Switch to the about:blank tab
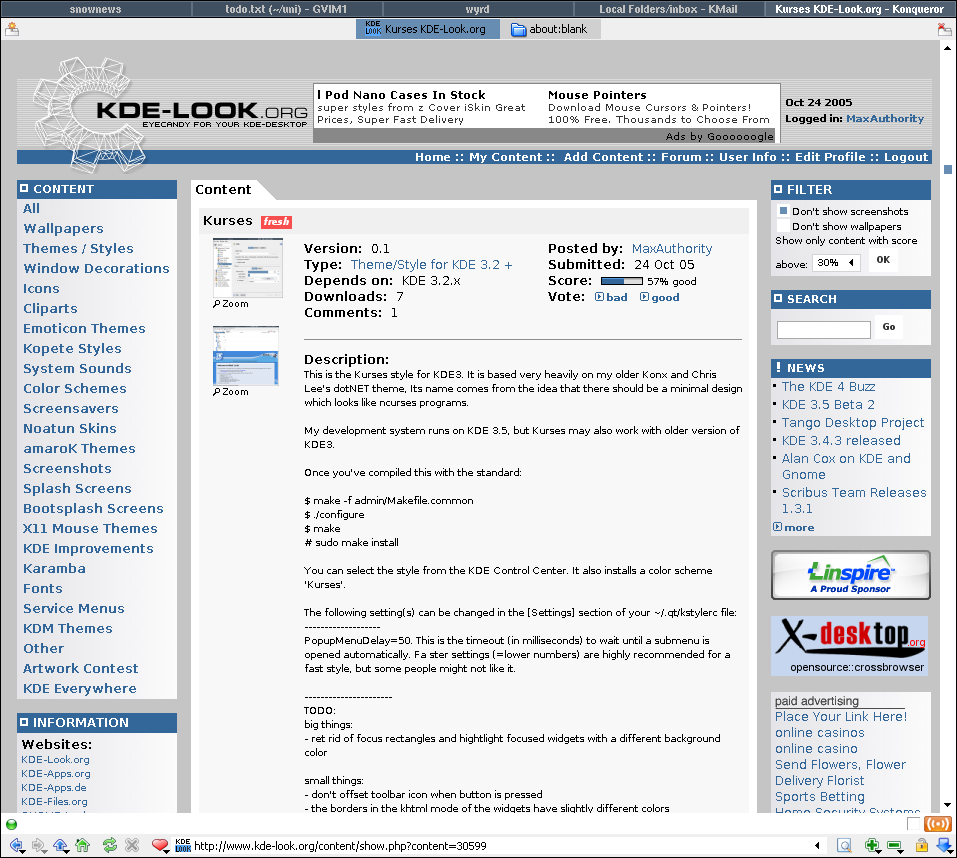Viewport: 957px width, 858px height. [550, 29]
